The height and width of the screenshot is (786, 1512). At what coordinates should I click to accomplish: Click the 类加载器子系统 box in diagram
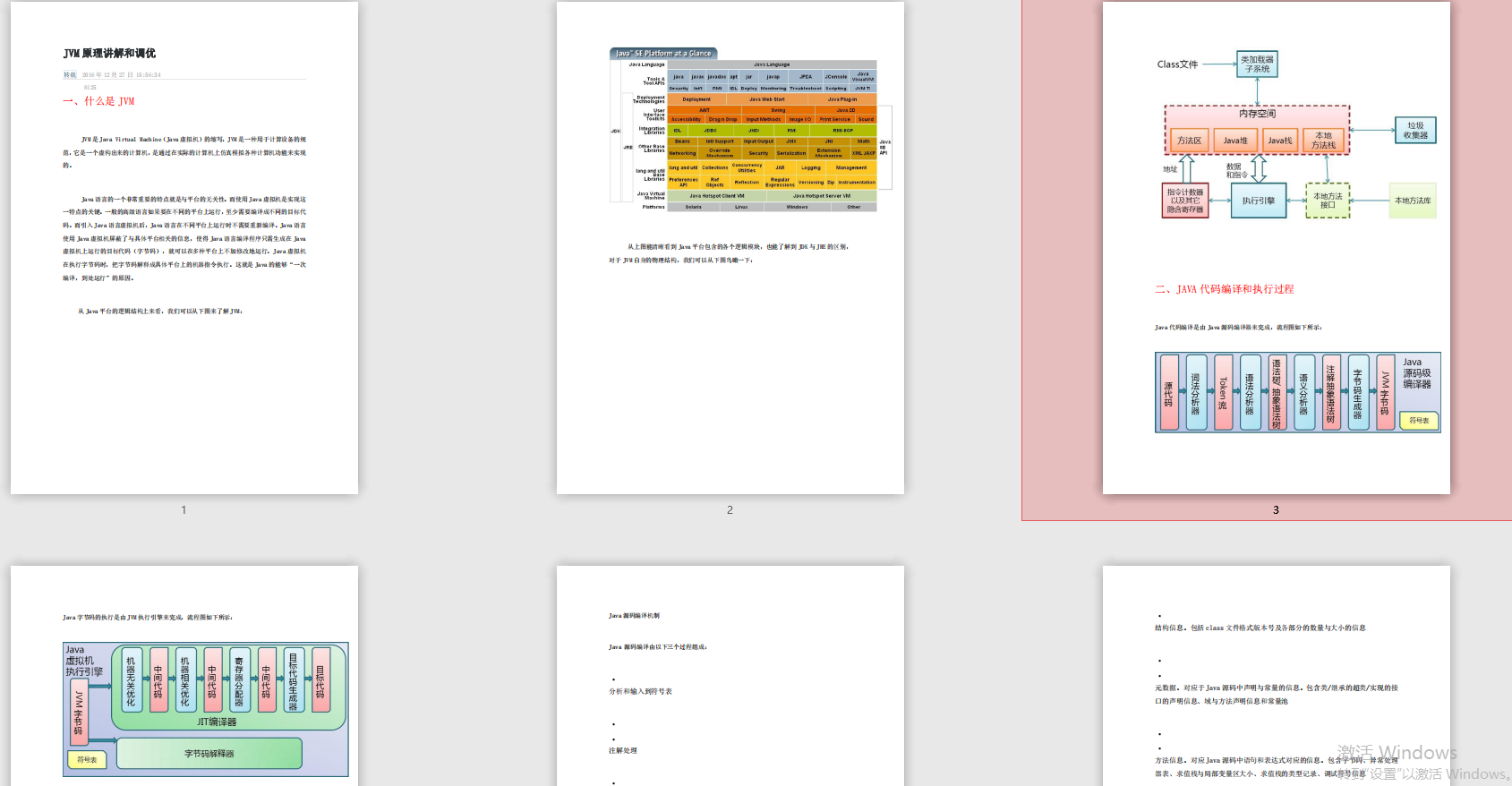click(x=1257, y=64)
